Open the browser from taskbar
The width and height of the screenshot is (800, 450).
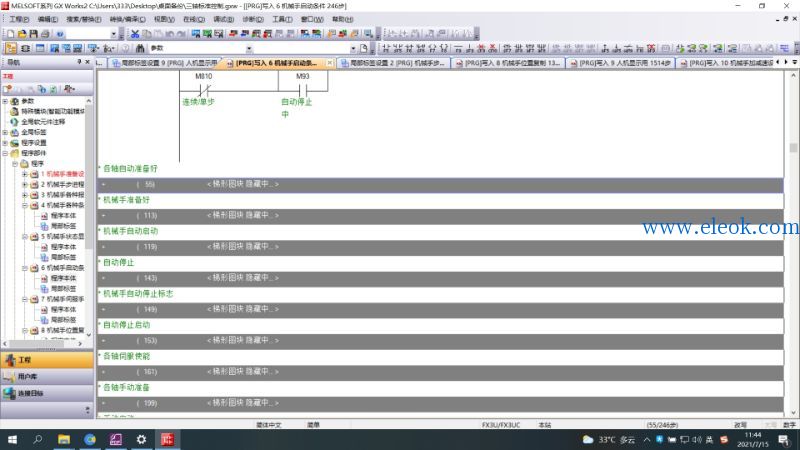click(x=90, y=439)
